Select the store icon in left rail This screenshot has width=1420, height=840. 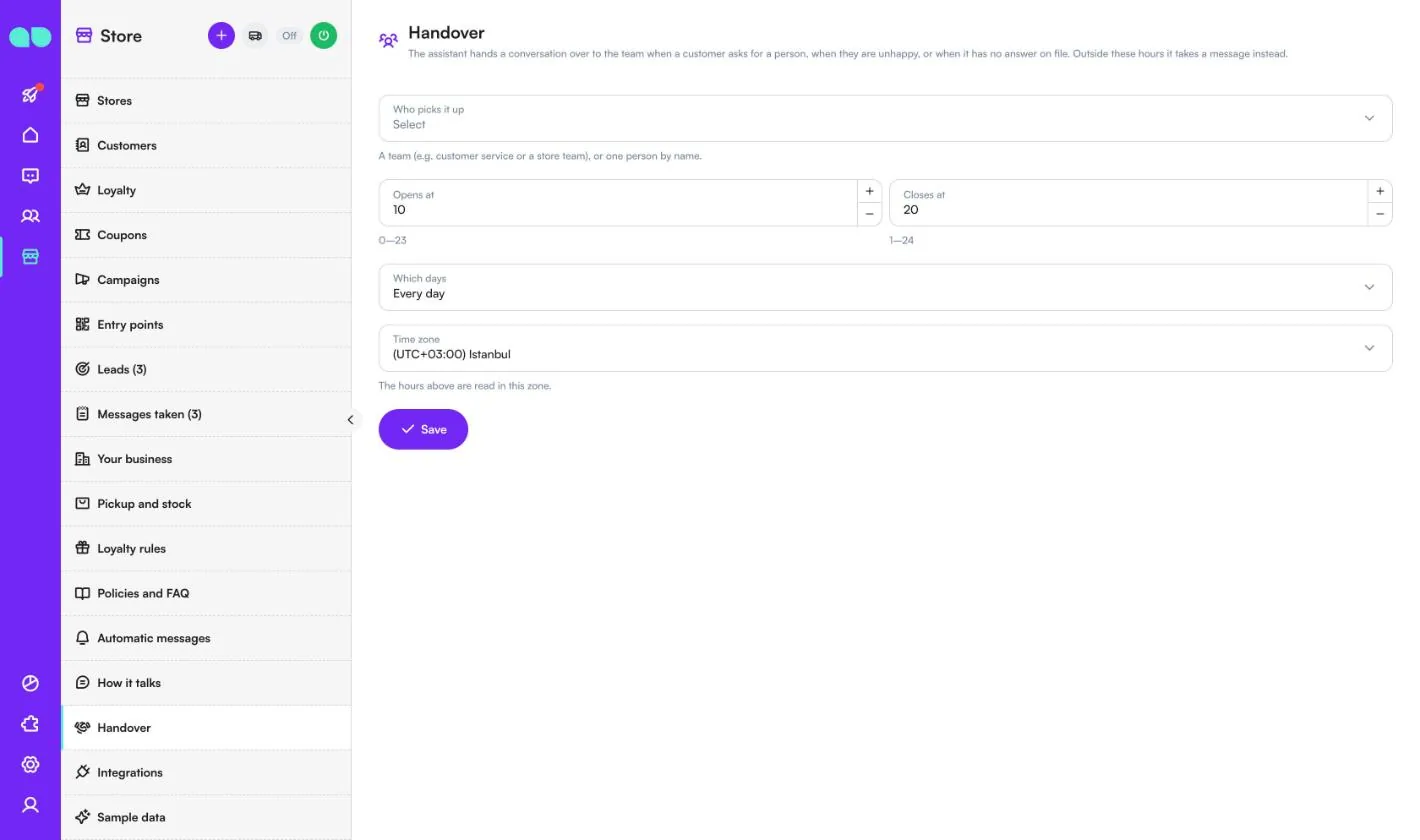click(30, 257)
